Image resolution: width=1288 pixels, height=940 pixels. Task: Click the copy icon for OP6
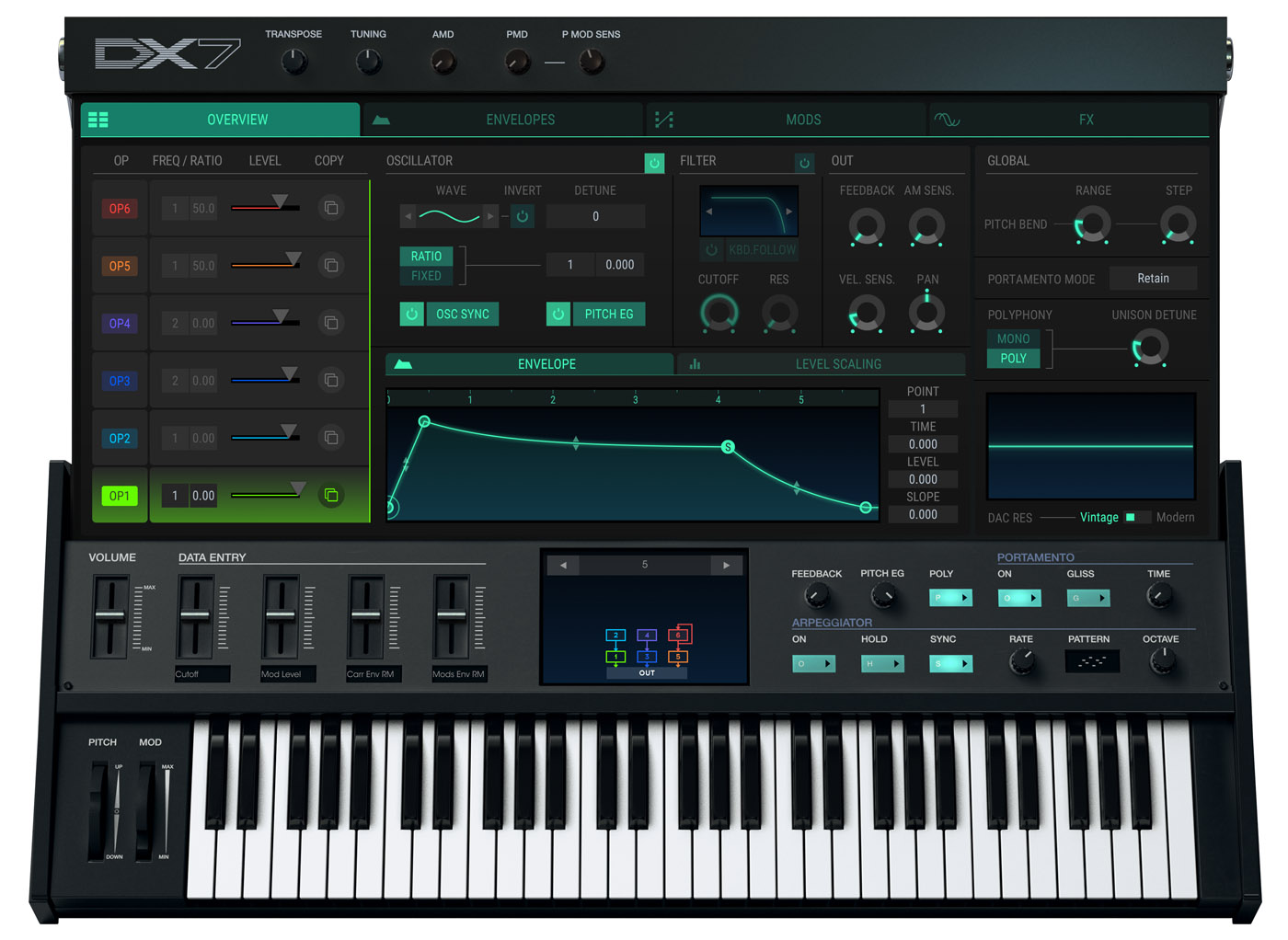point(331,208)
